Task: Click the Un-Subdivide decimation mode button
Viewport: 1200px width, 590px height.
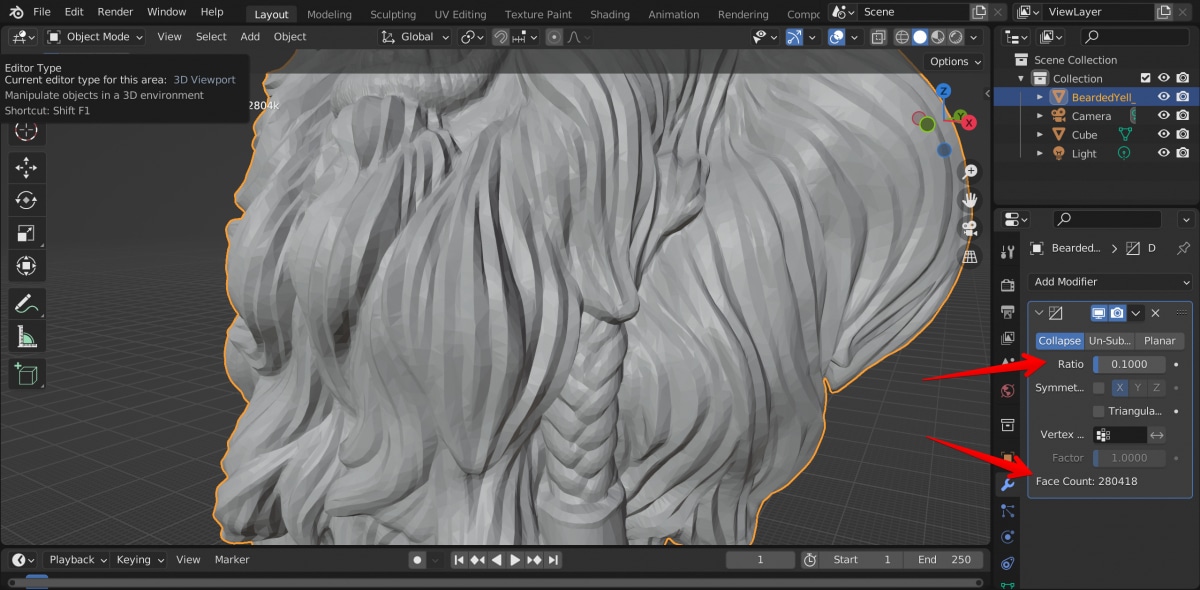Action: (1110, 340)
